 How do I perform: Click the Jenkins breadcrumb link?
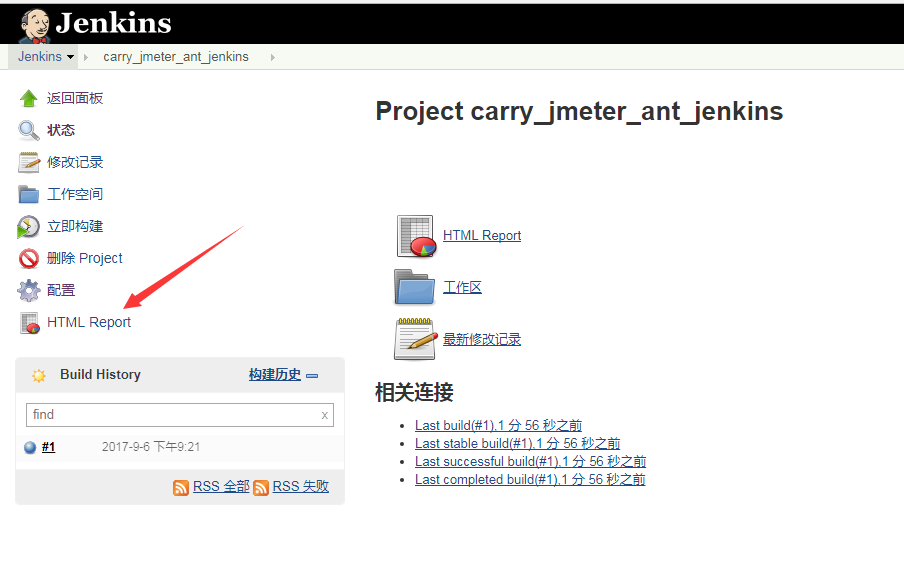pos(40,57)
